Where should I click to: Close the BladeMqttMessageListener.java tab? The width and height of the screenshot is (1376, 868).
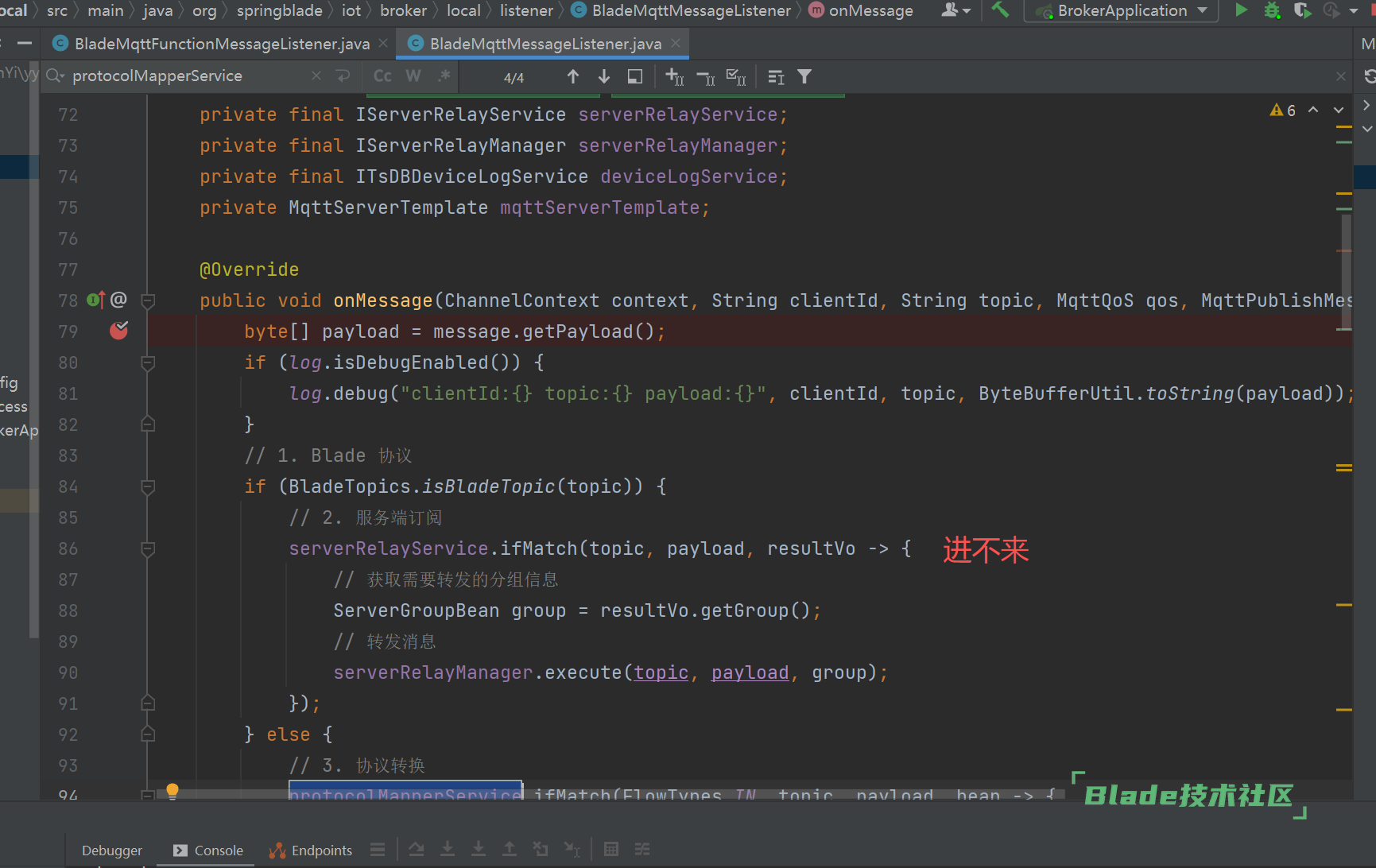pyautogui.click(x=676, y=43)
